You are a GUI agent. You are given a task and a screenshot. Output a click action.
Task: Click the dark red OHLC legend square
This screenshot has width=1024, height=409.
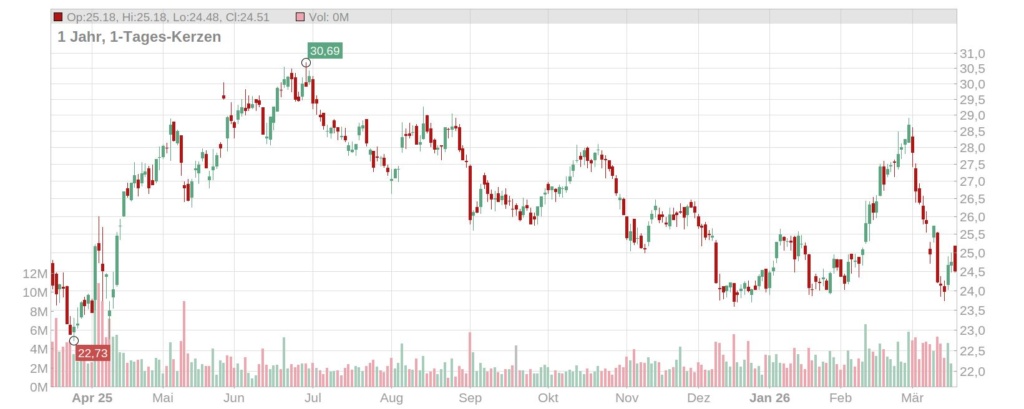(x=58, y=17)
